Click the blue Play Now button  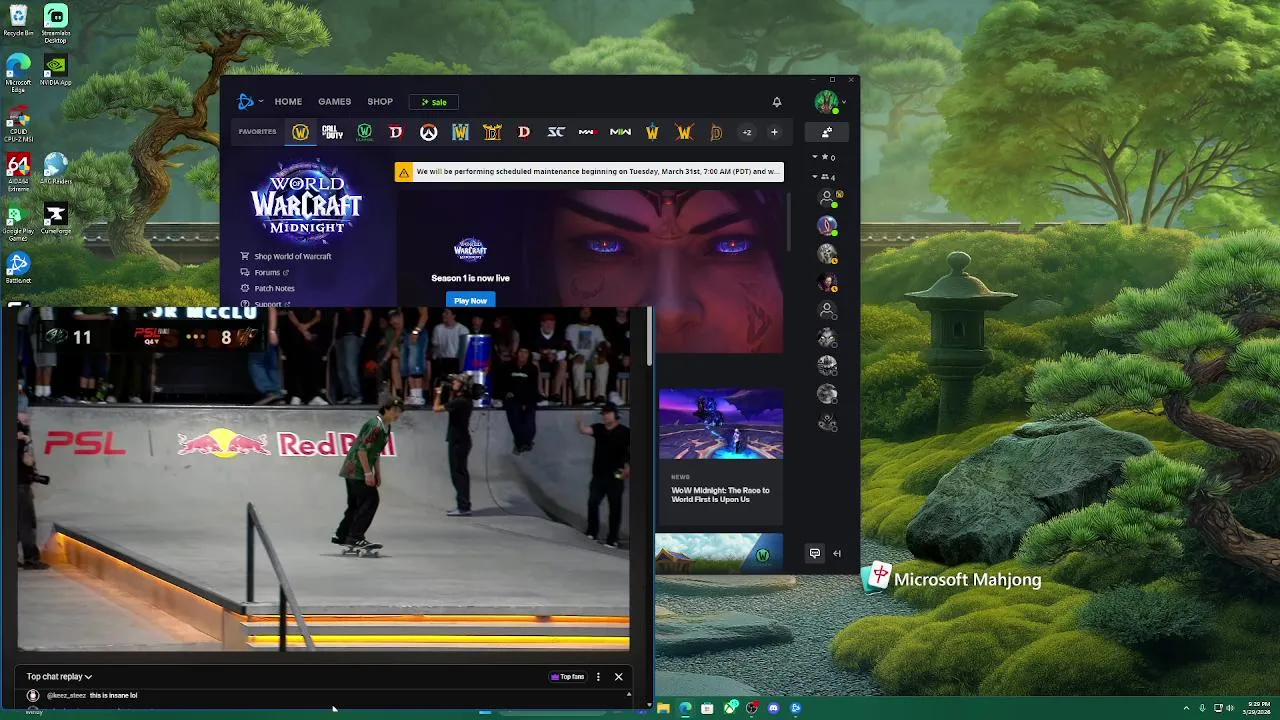[470, 300]
